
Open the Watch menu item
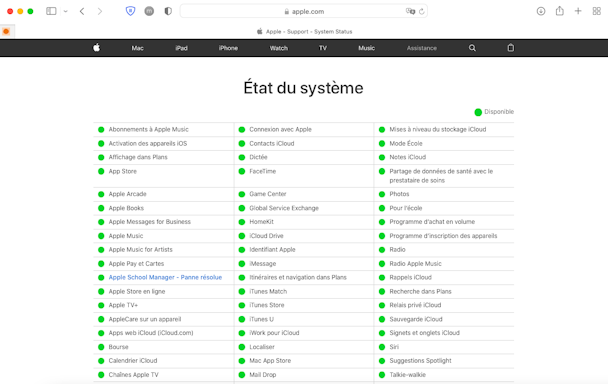tap(279, 48)
